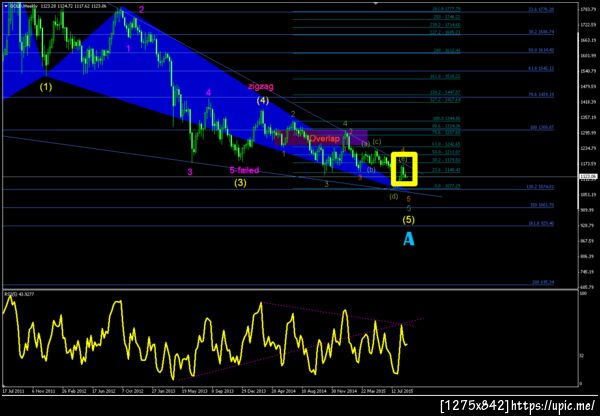Click the 6 Nov 2011 date label
Viewport: 600px width, 416px height.
43,392
